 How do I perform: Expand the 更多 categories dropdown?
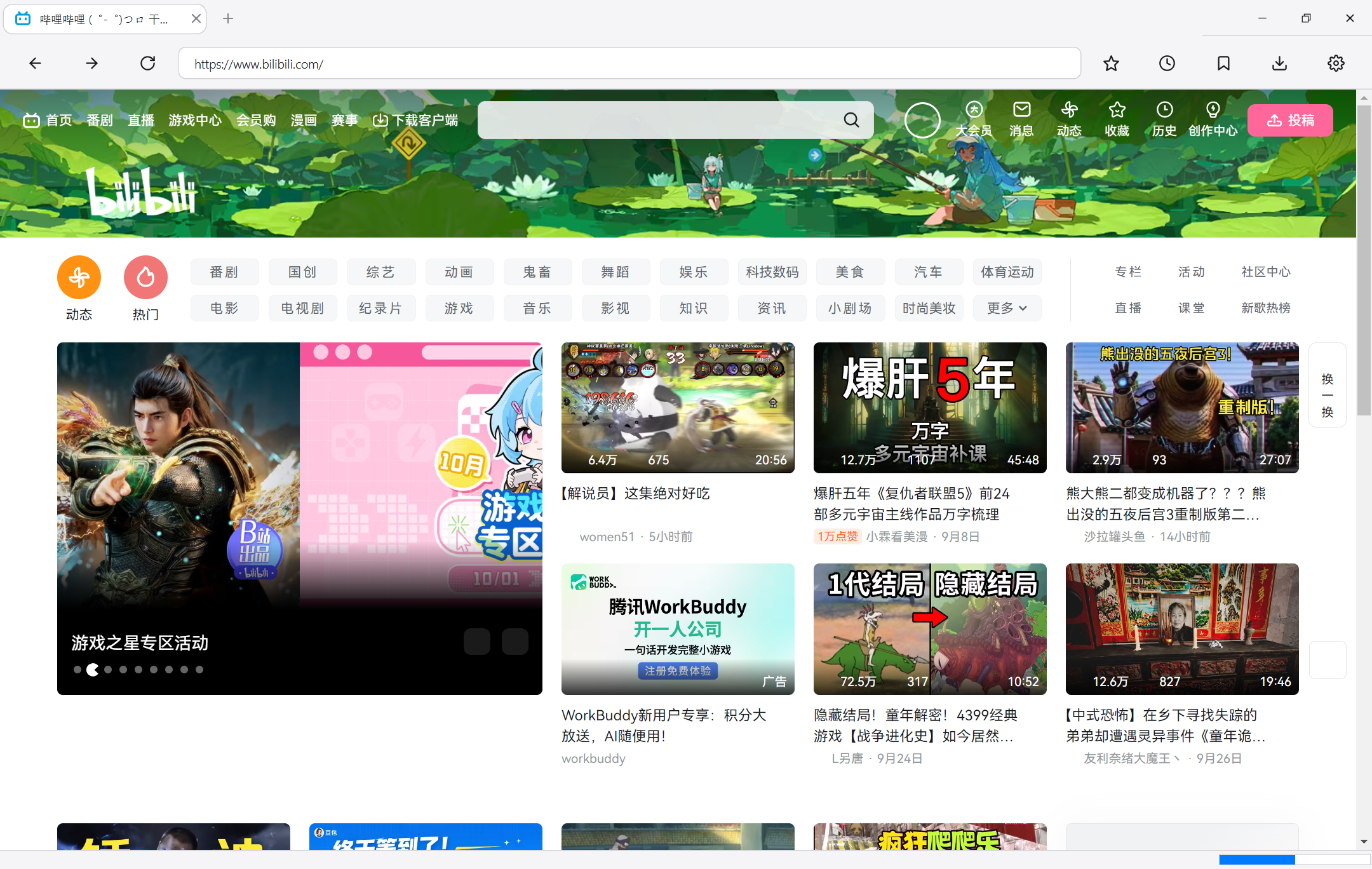1007,308
